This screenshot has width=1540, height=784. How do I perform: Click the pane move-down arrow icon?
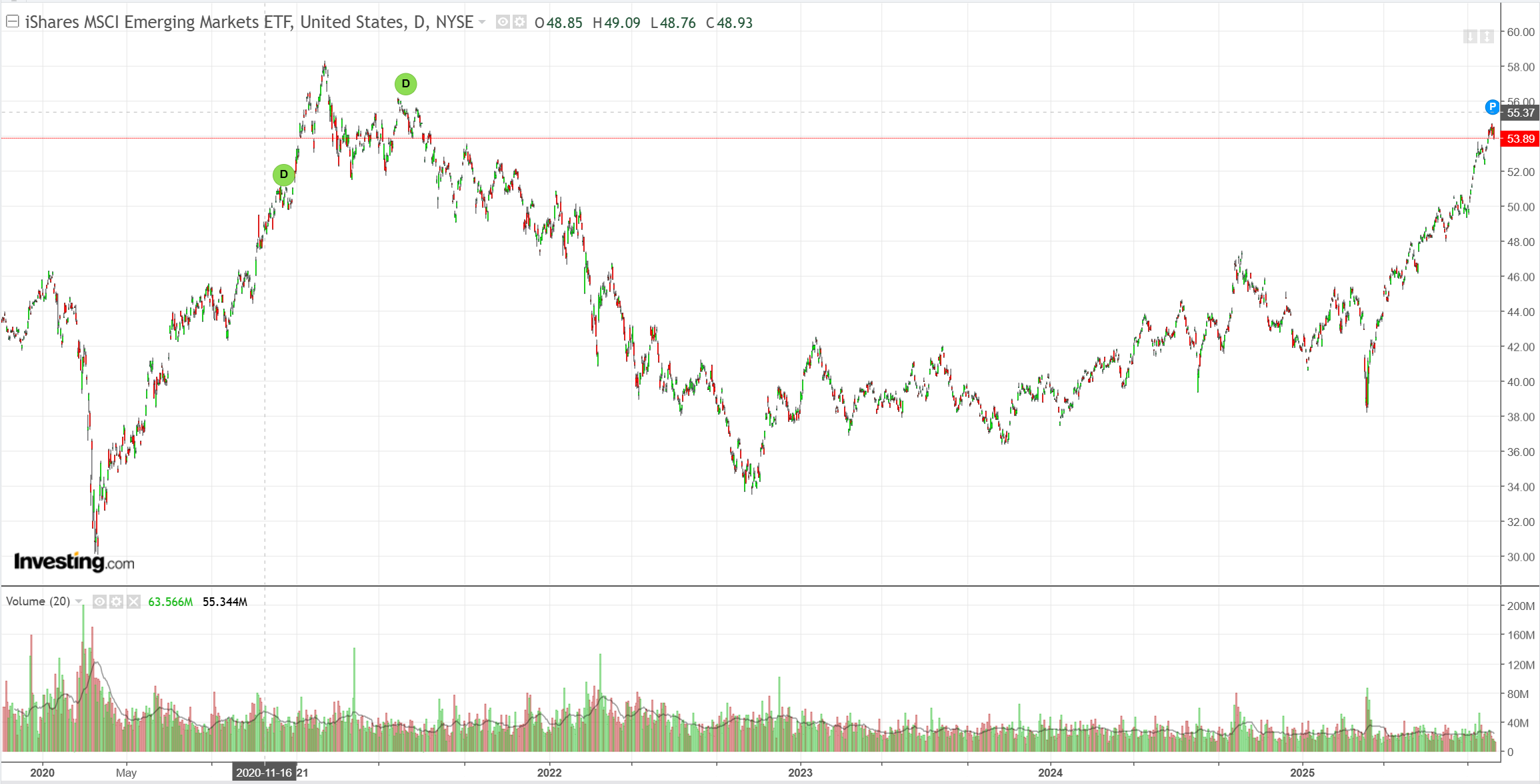click(1470, 37)
